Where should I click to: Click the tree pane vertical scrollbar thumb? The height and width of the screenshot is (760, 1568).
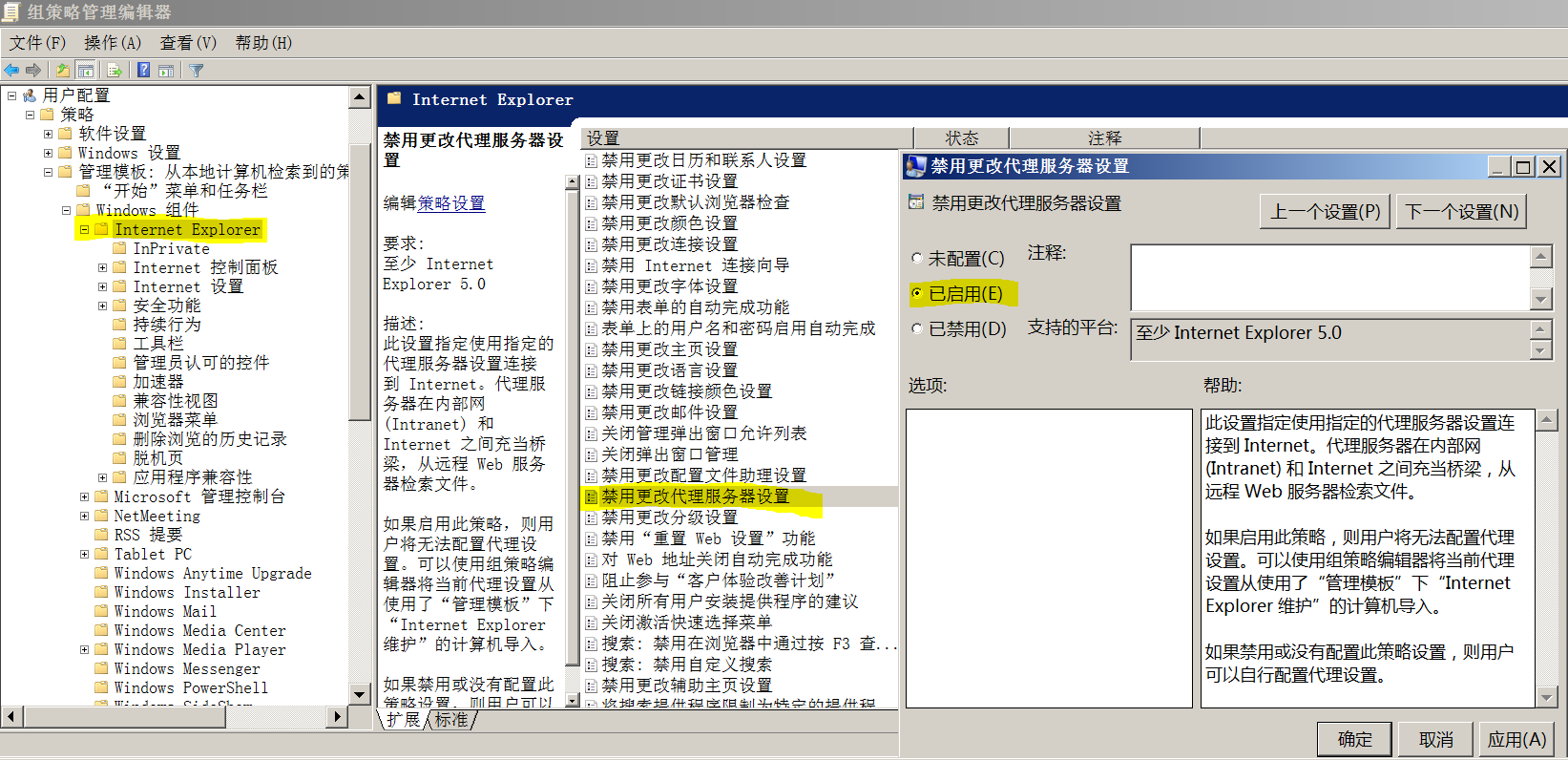coord(360,282)
